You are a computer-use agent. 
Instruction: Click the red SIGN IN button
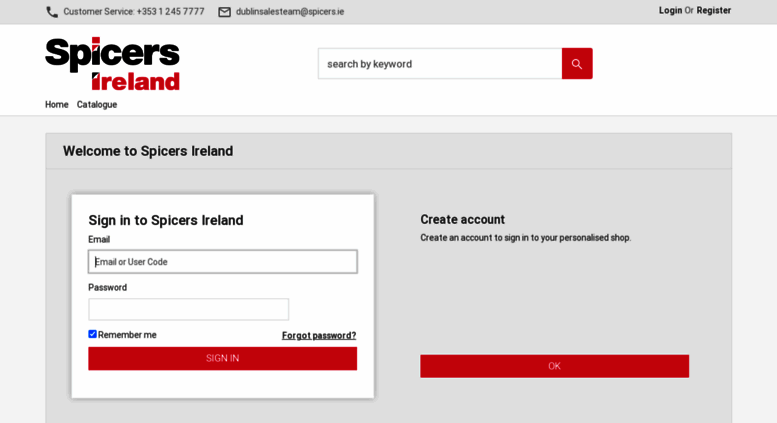click(x=222, y=358)
